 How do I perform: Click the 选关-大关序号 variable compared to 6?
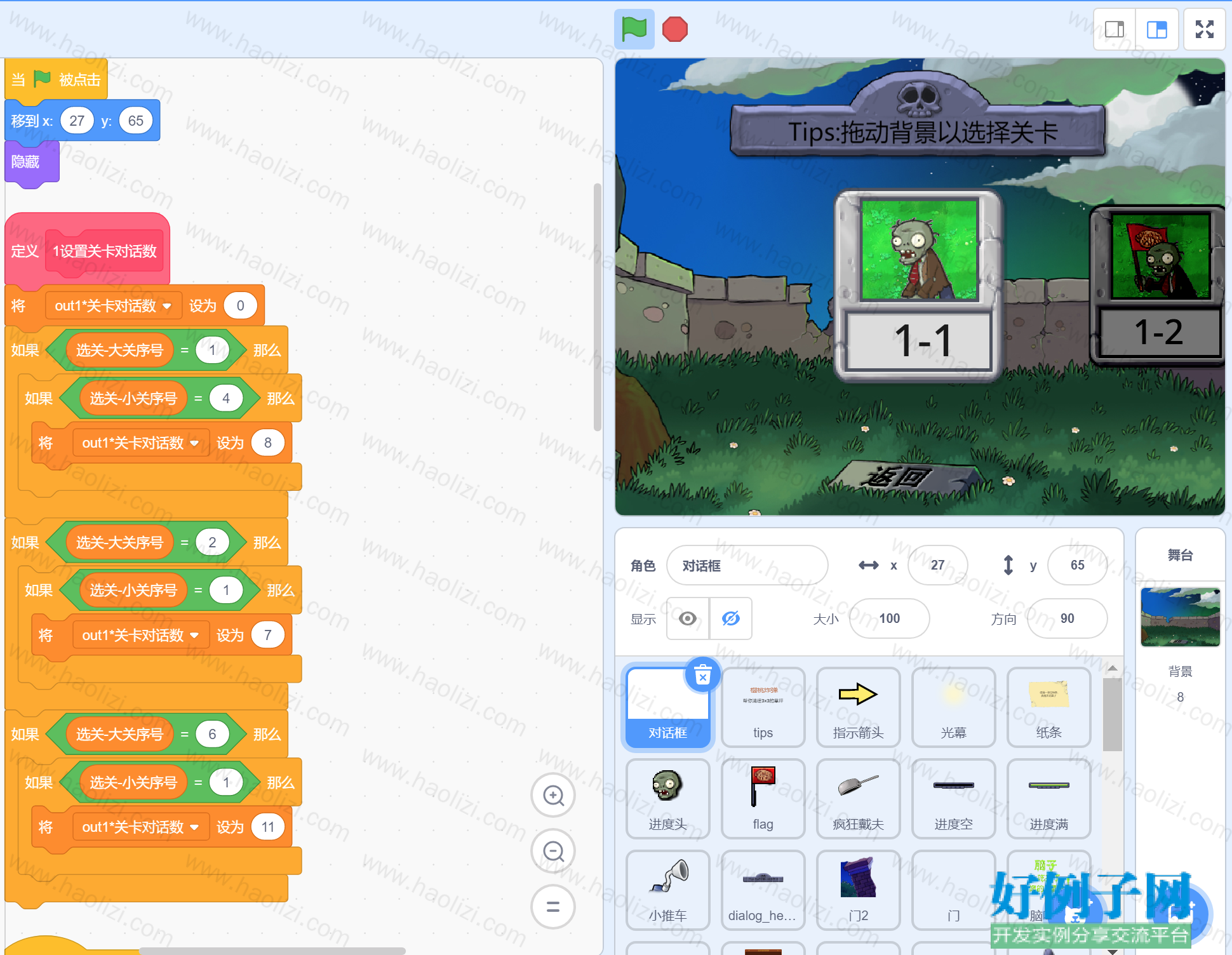click(119, 735)
